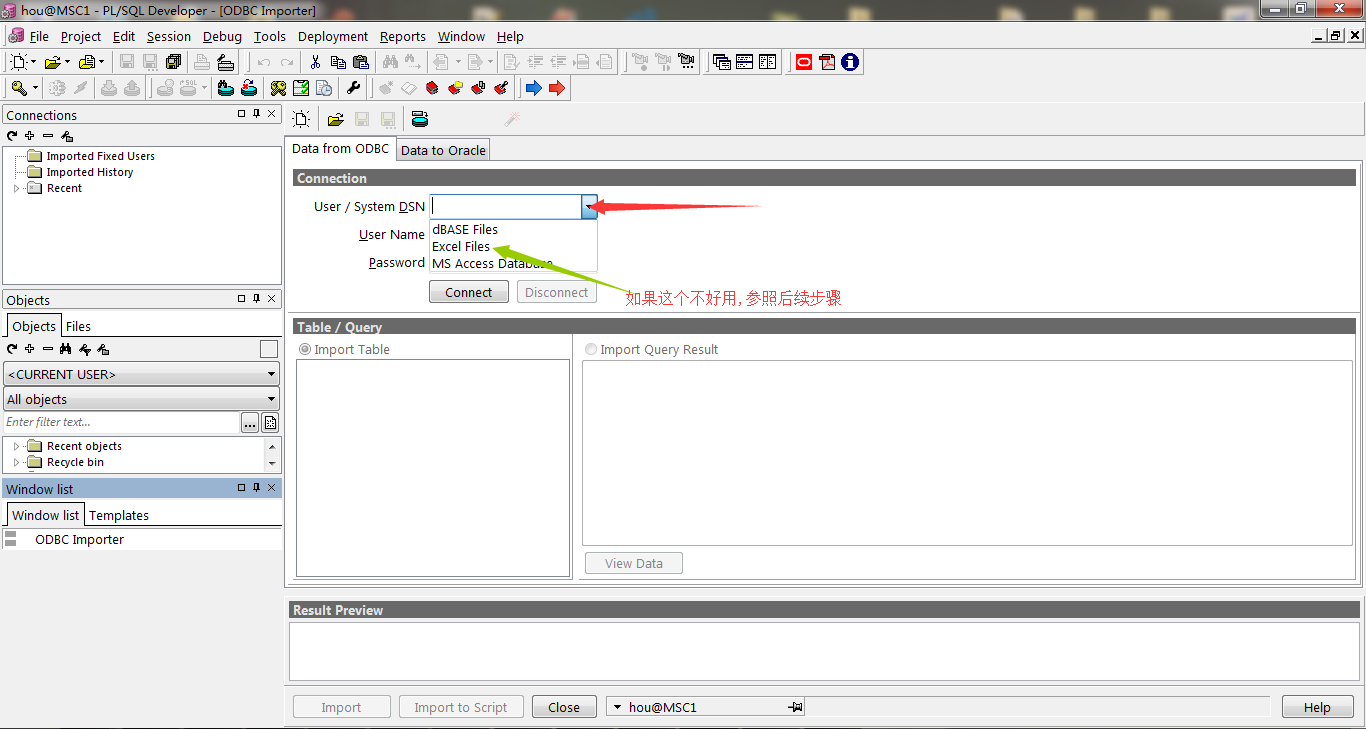This screenshot has height=729, width=1366.
Task: Select Excel Files from the DSN dropdown
Action: (460, 246)
